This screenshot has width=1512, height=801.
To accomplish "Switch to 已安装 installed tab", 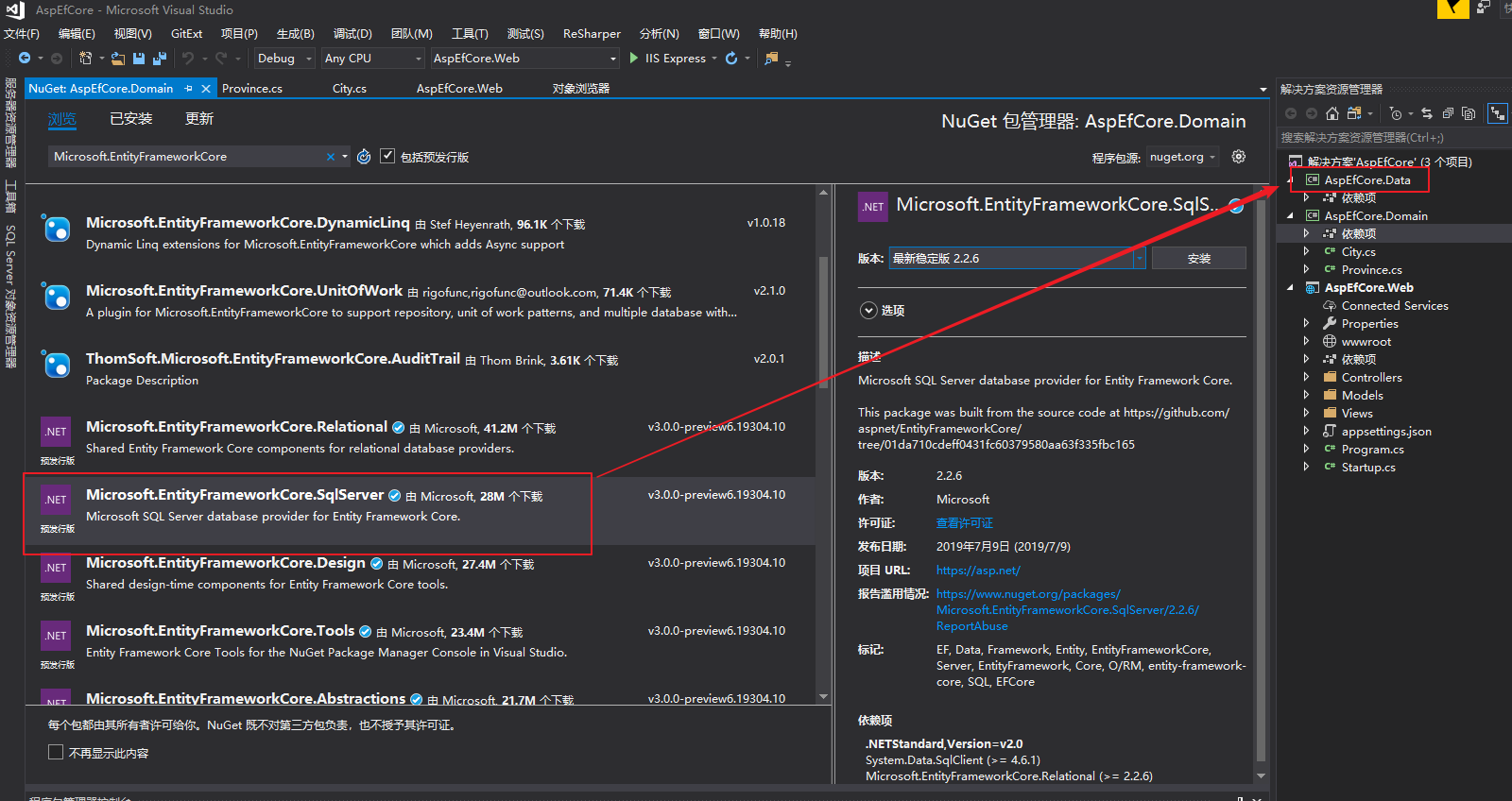I will (x=130, y=119).
